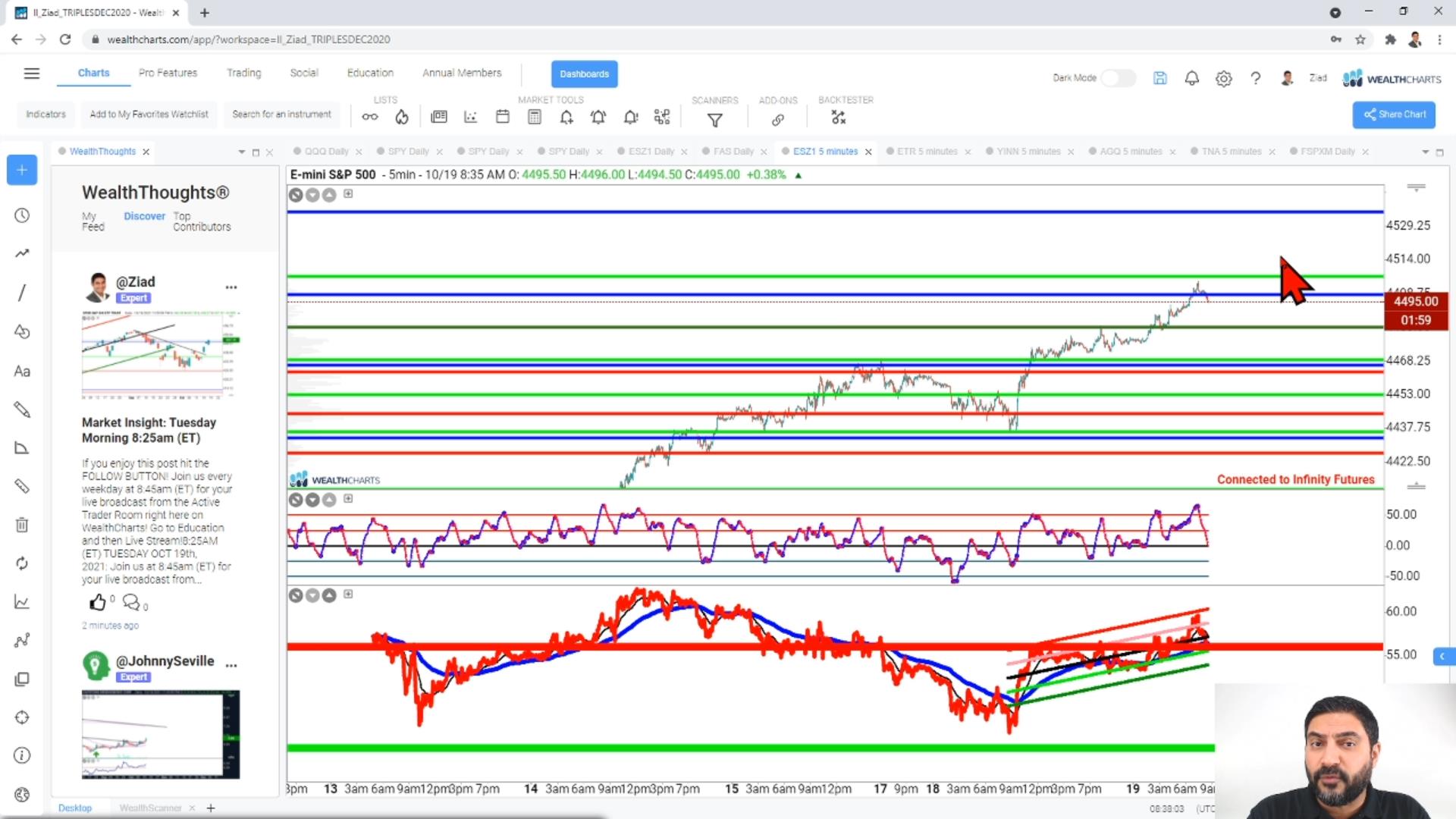The width and height of the screenshot is (1456, 819).
Task: Open Ziad's post chart thumbnail
Action: (161, 355)
